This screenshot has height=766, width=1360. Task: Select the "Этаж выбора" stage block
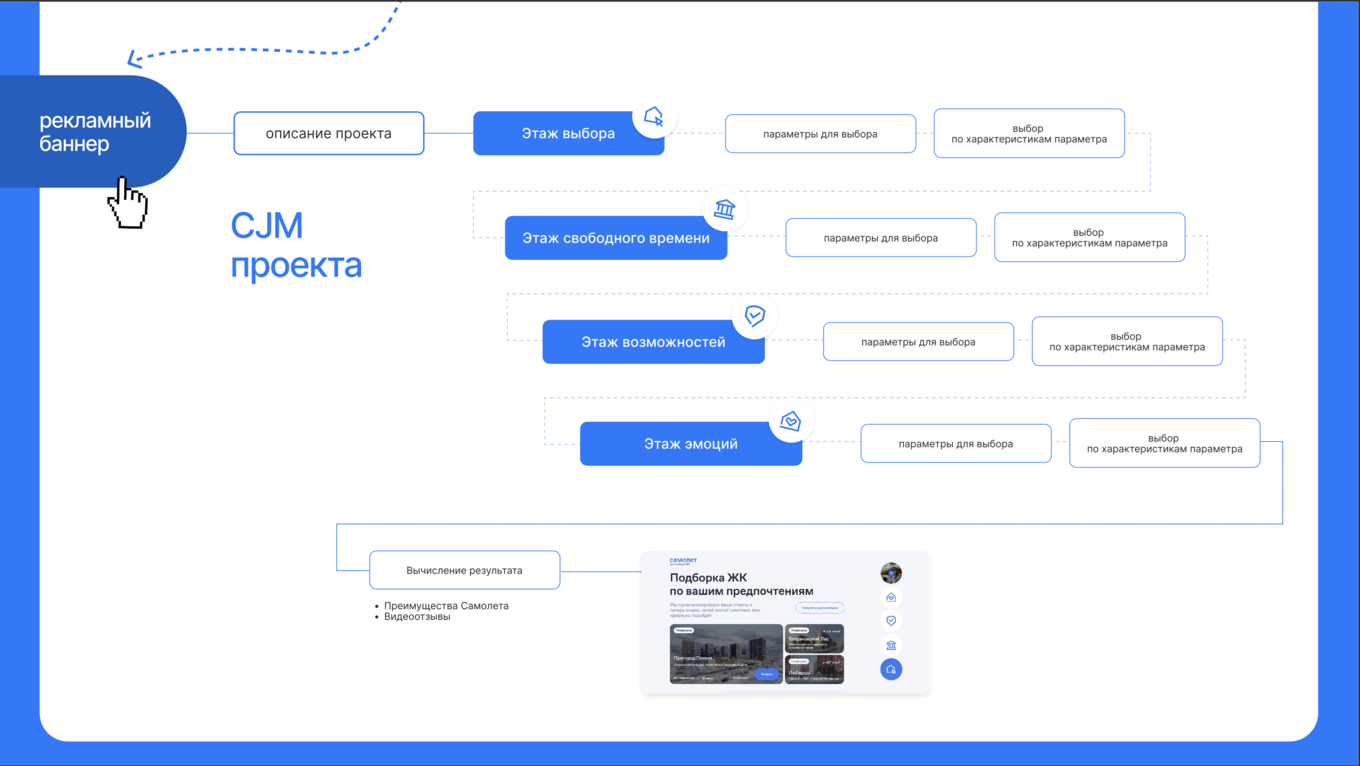pyautogui.click(x=568, y=133)
